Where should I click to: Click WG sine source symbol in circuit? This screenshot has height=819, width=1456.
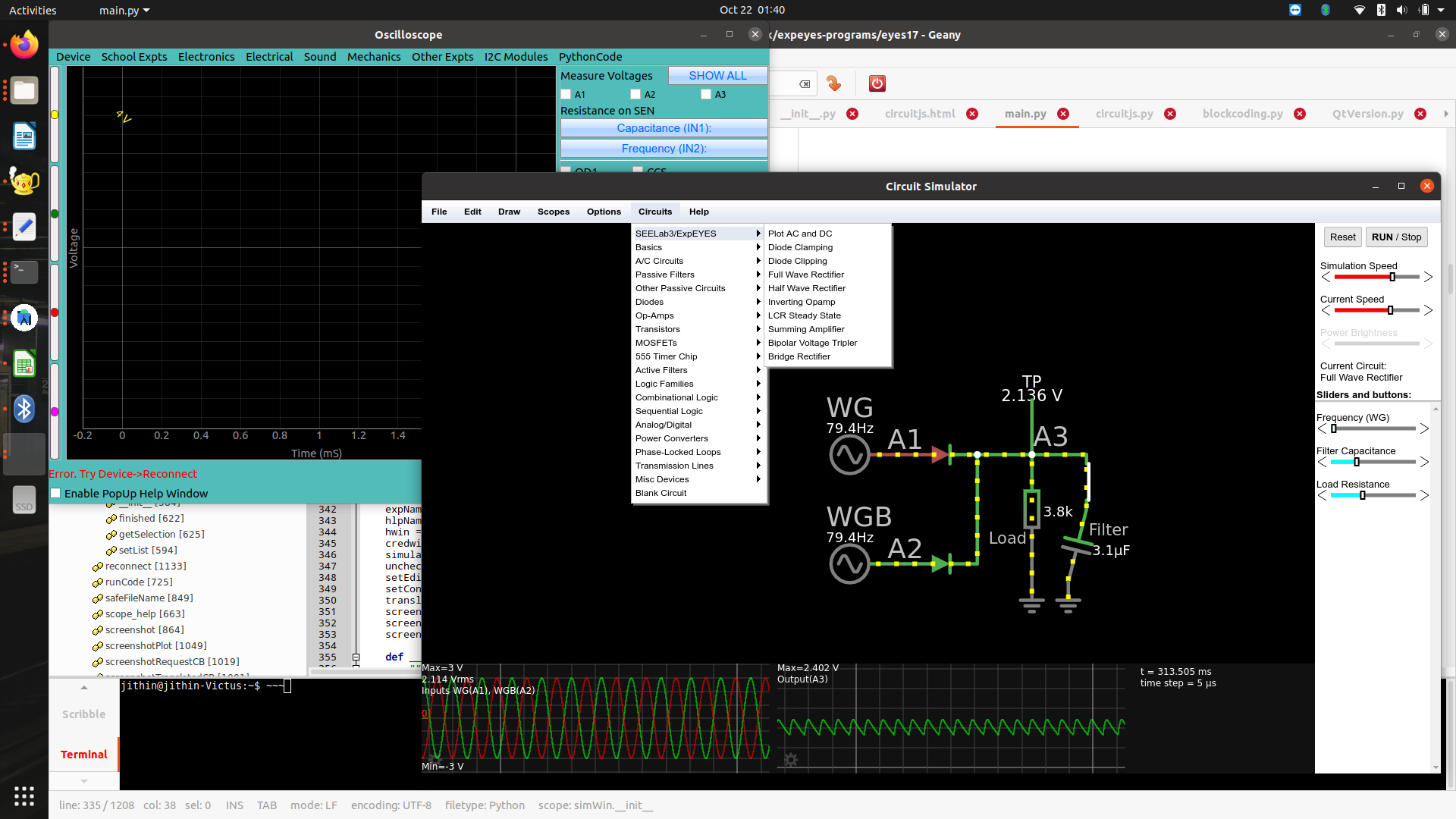tap(849, 455)
